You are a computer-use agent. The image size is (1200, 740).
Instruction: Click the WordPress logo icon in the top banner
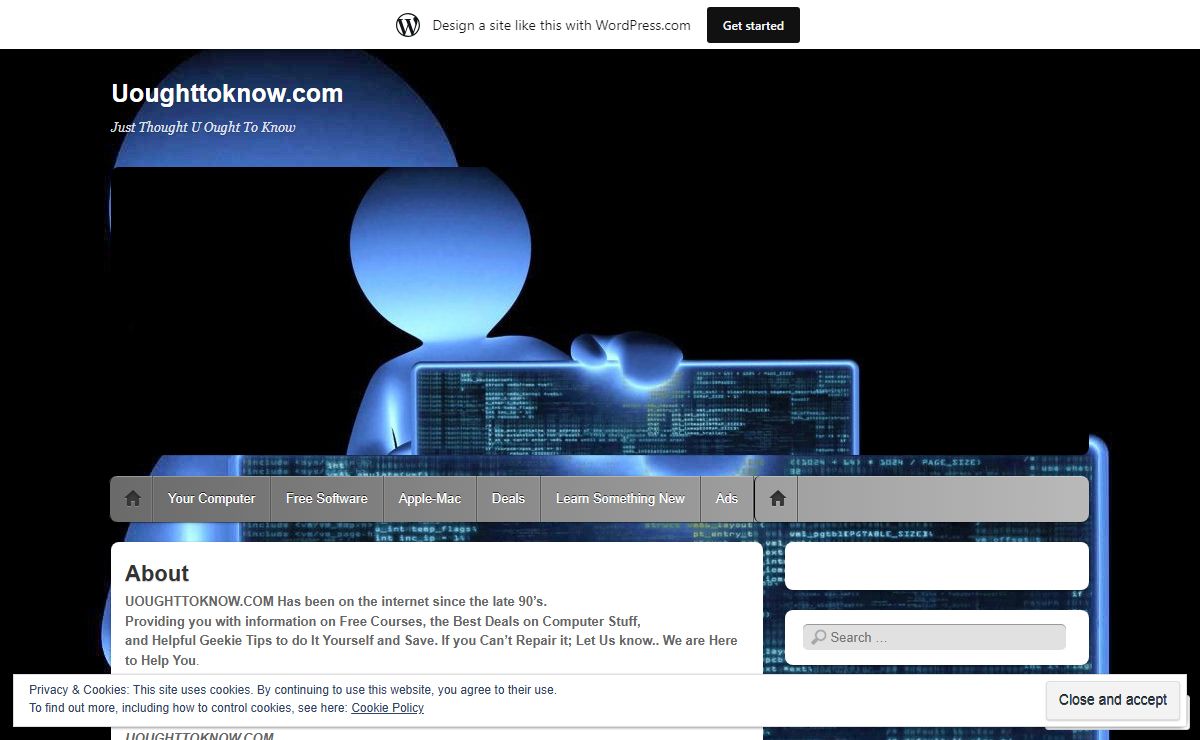click(408, 25)
